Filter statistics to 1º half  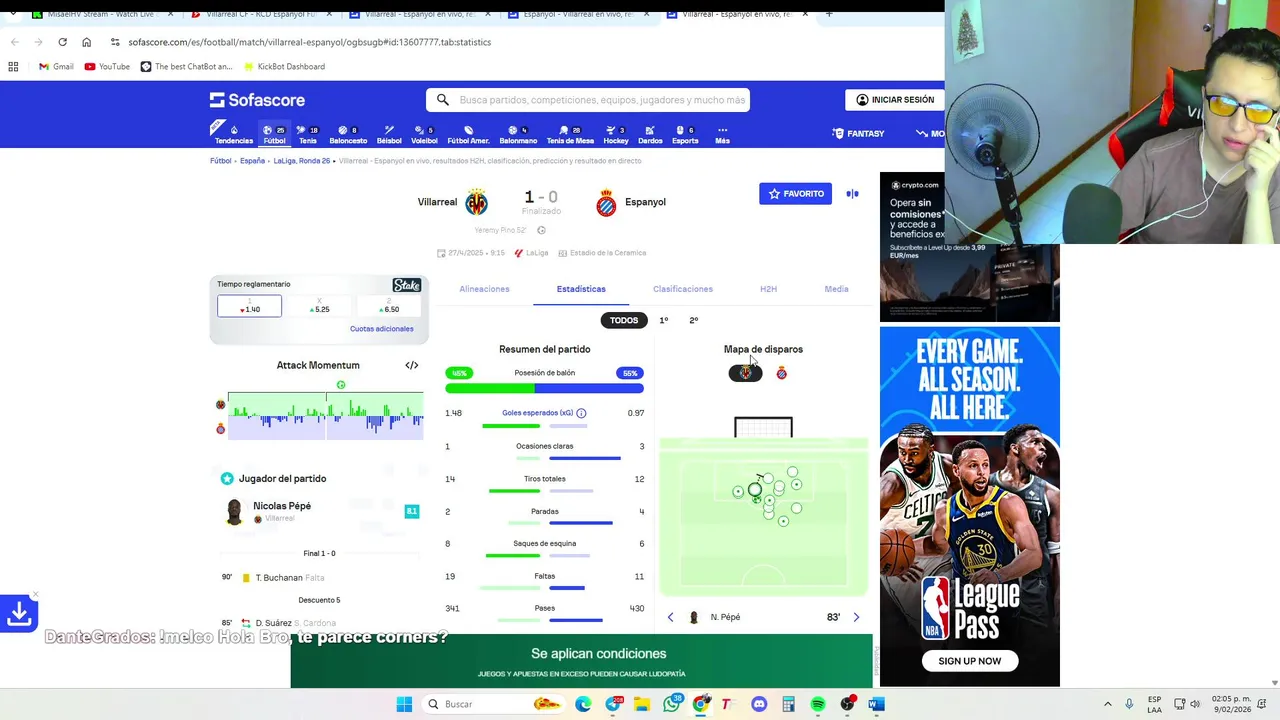[x=664, y=320]
